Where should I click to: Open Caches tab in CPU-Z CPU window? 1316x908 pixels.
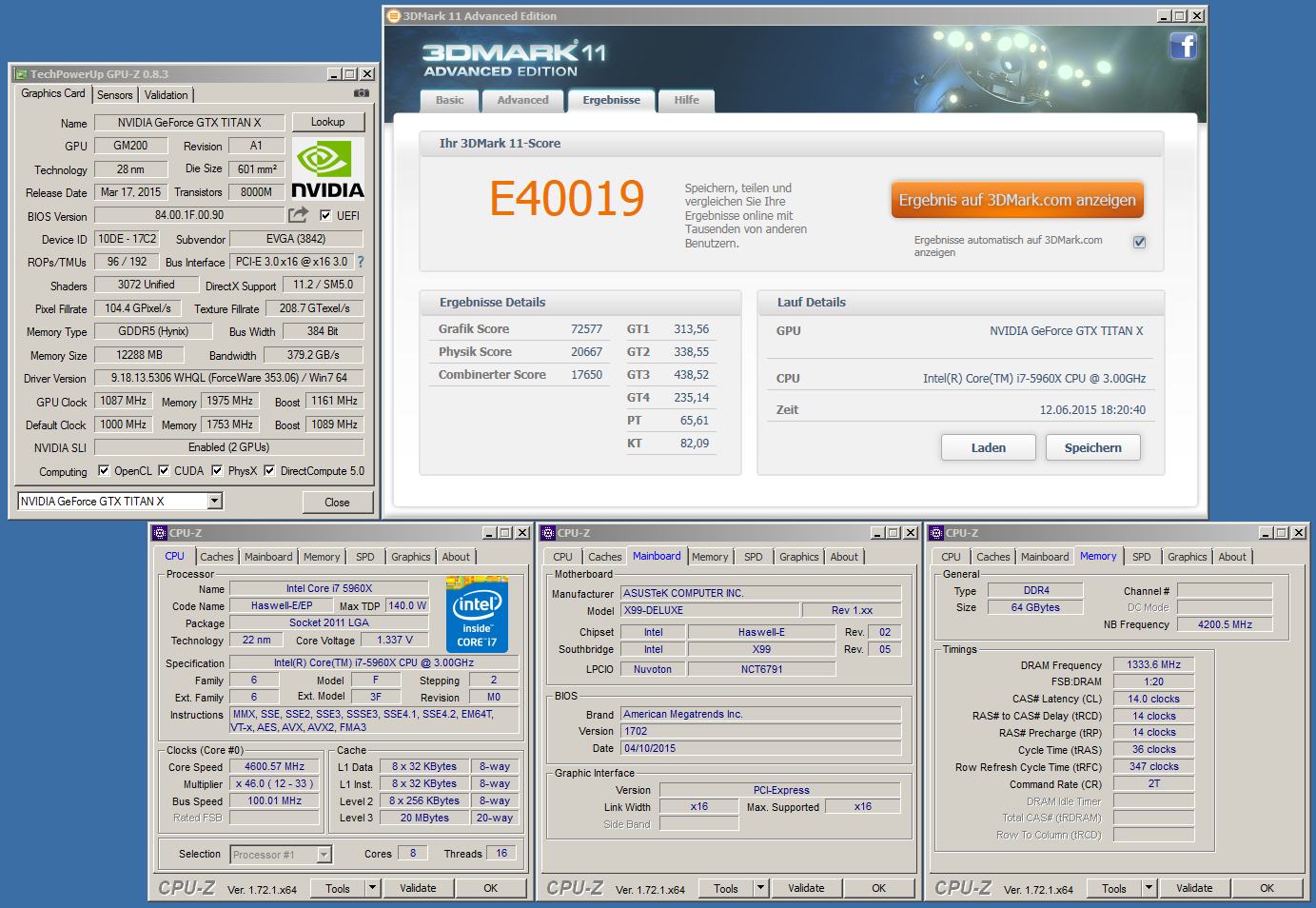tap(217, 557)
